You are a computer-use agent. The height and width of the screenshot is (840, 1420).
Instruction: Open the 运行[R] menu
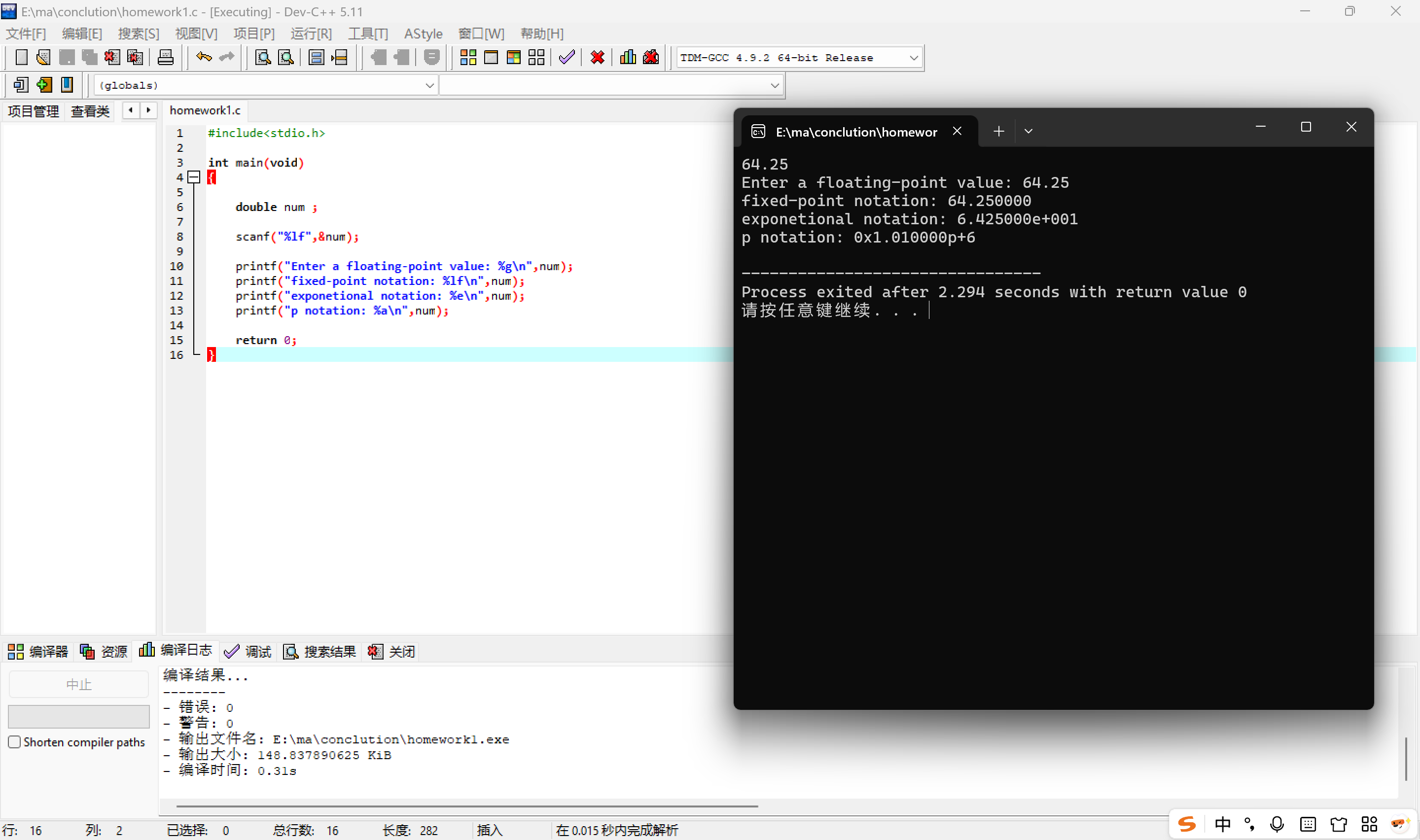311,34
